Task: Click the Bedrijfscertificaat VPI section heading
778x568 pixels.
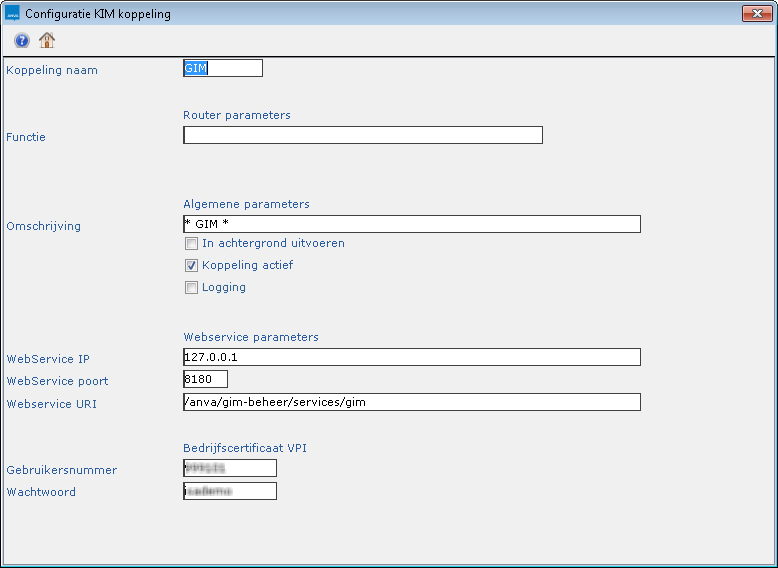Action: pyautogui.click(x=245, y=448)
